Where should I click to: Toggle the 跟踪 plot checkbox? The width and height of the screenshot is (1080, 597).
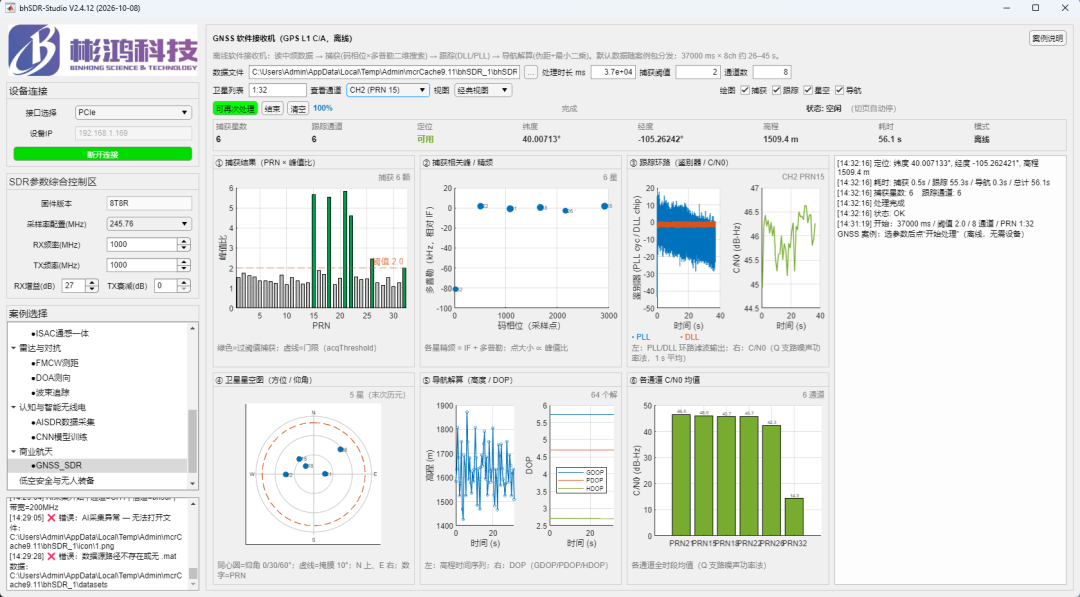[777, 90]
